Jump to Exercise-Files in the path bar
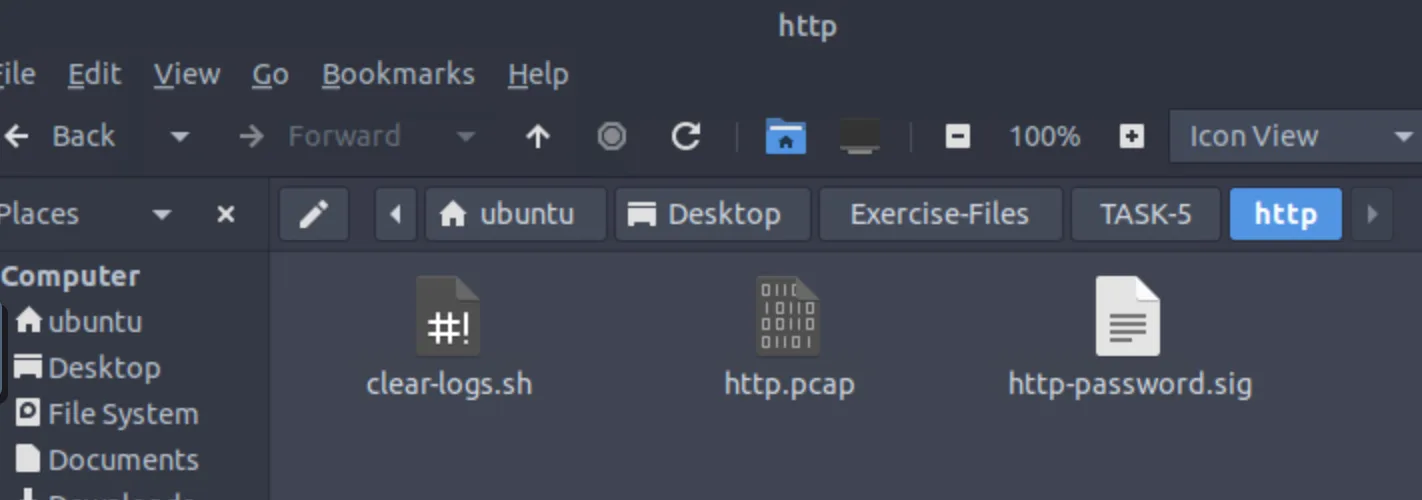Image resolution: width=1422 pixels, height=500 pixels. [x=939, y=214]
